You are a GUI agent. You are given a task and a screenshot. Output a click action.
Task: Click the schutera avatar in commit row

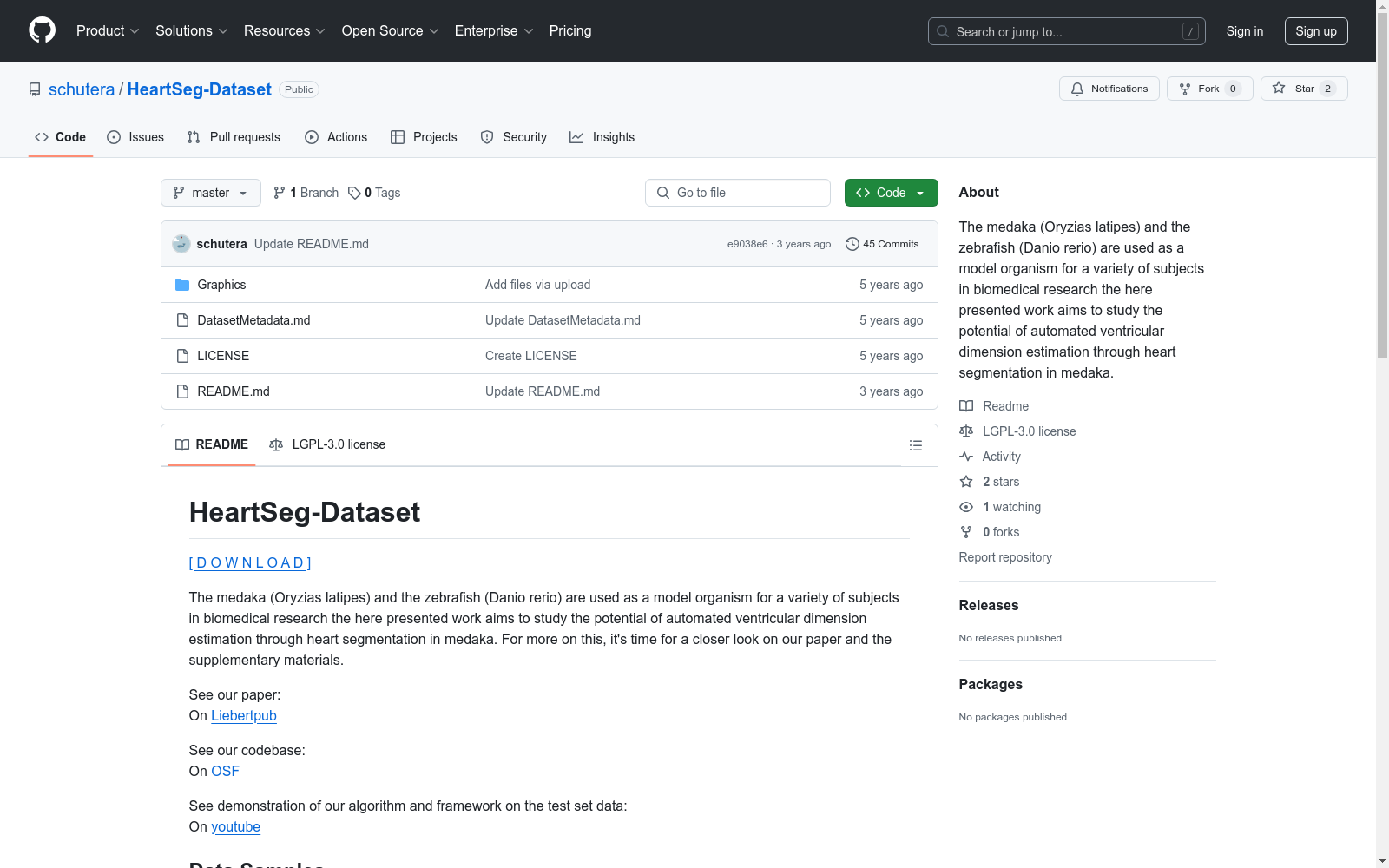tap(181, 244)
